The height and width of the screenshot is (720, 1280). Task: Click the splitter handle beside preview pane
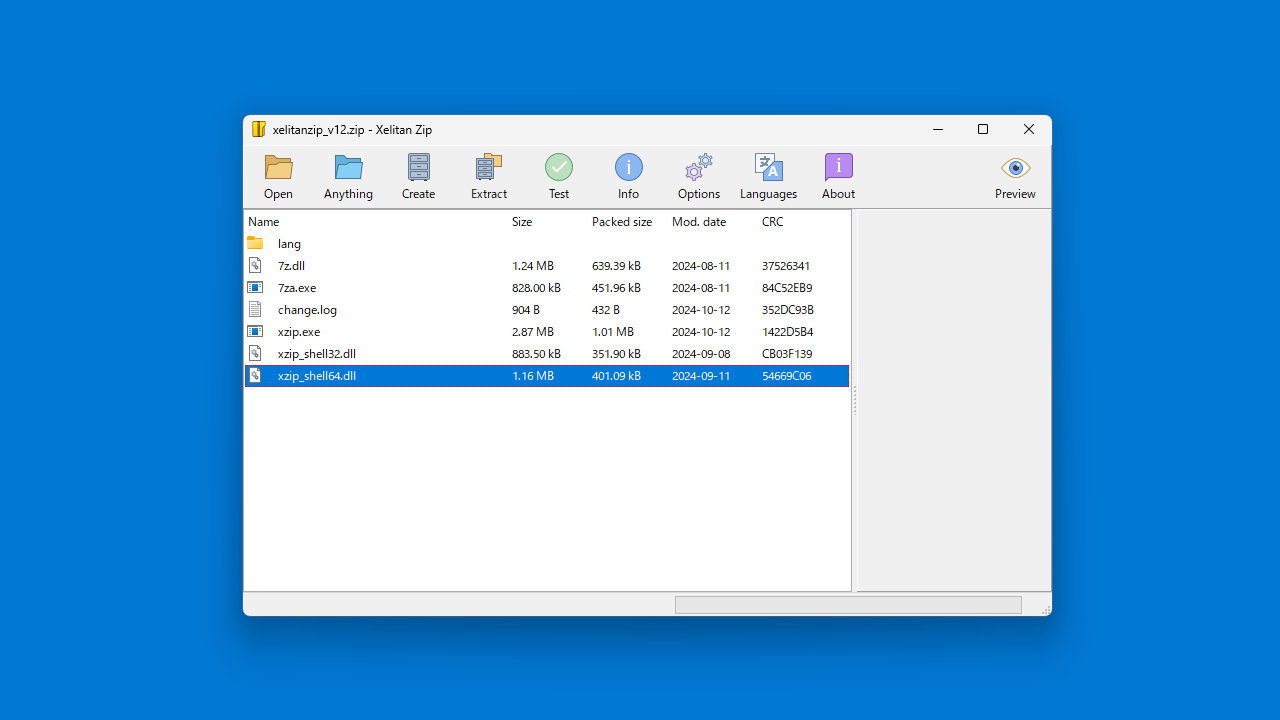coord(854,400)
